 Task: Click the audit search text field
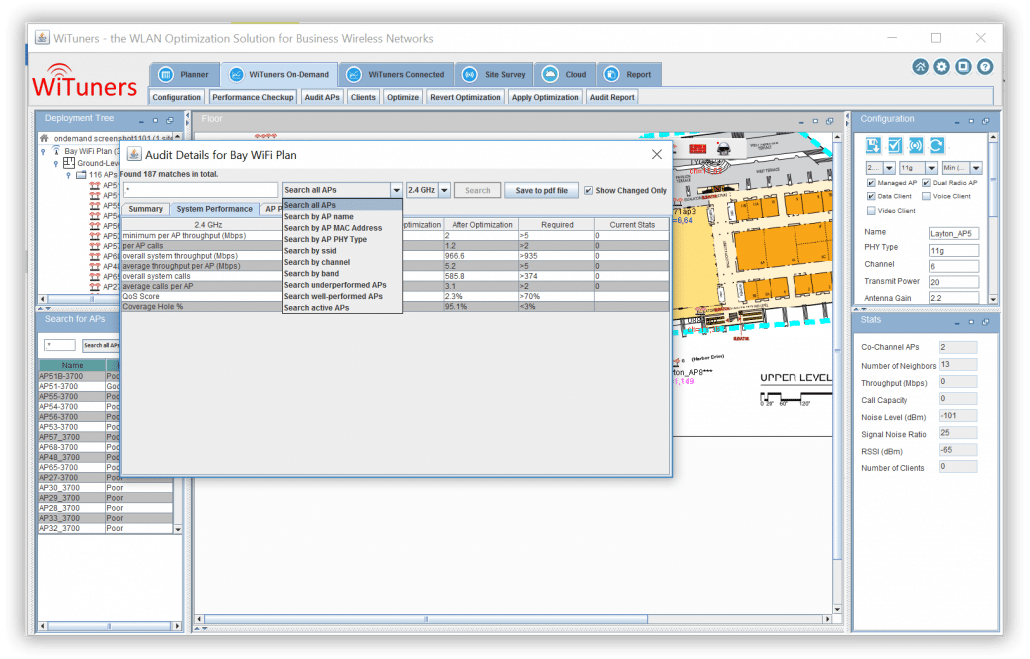200,191
